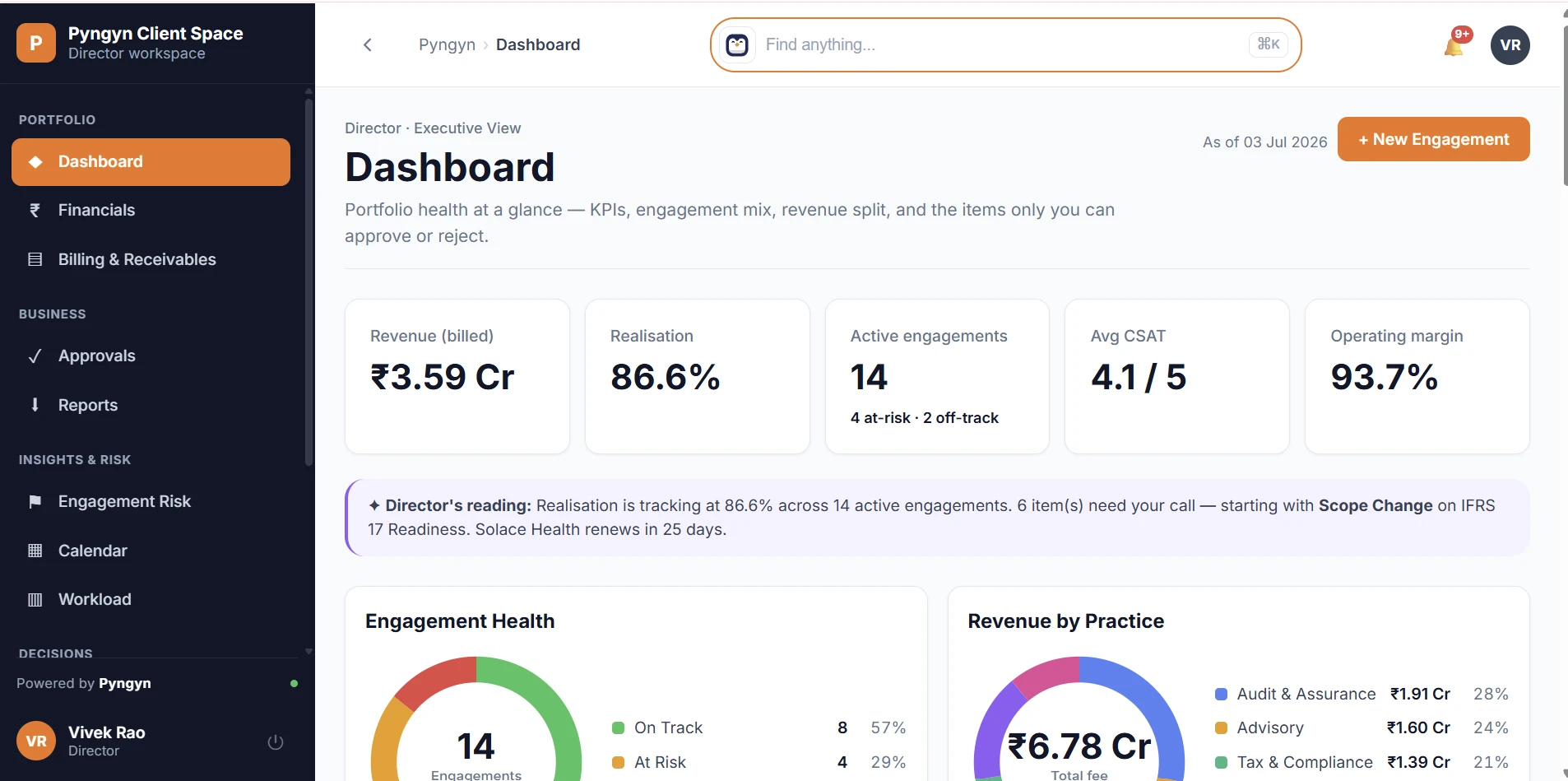Go back with the left chevron
This screenshot has height=781, width=1568.
[368, 45]
